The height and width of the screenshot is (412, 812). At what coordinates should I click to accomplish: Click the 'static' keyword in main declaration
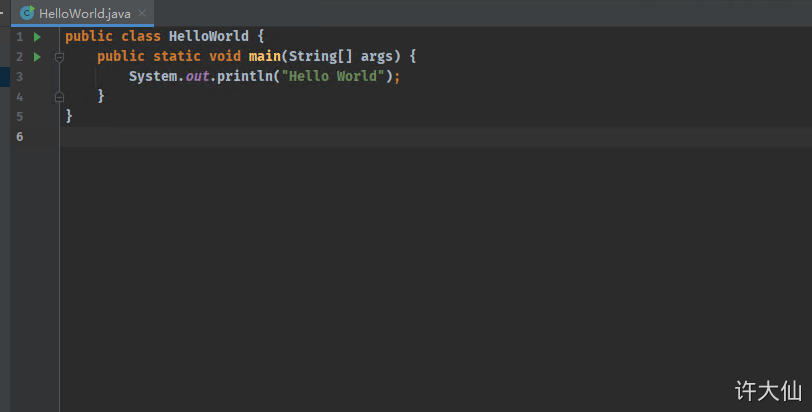pos(177,56)
